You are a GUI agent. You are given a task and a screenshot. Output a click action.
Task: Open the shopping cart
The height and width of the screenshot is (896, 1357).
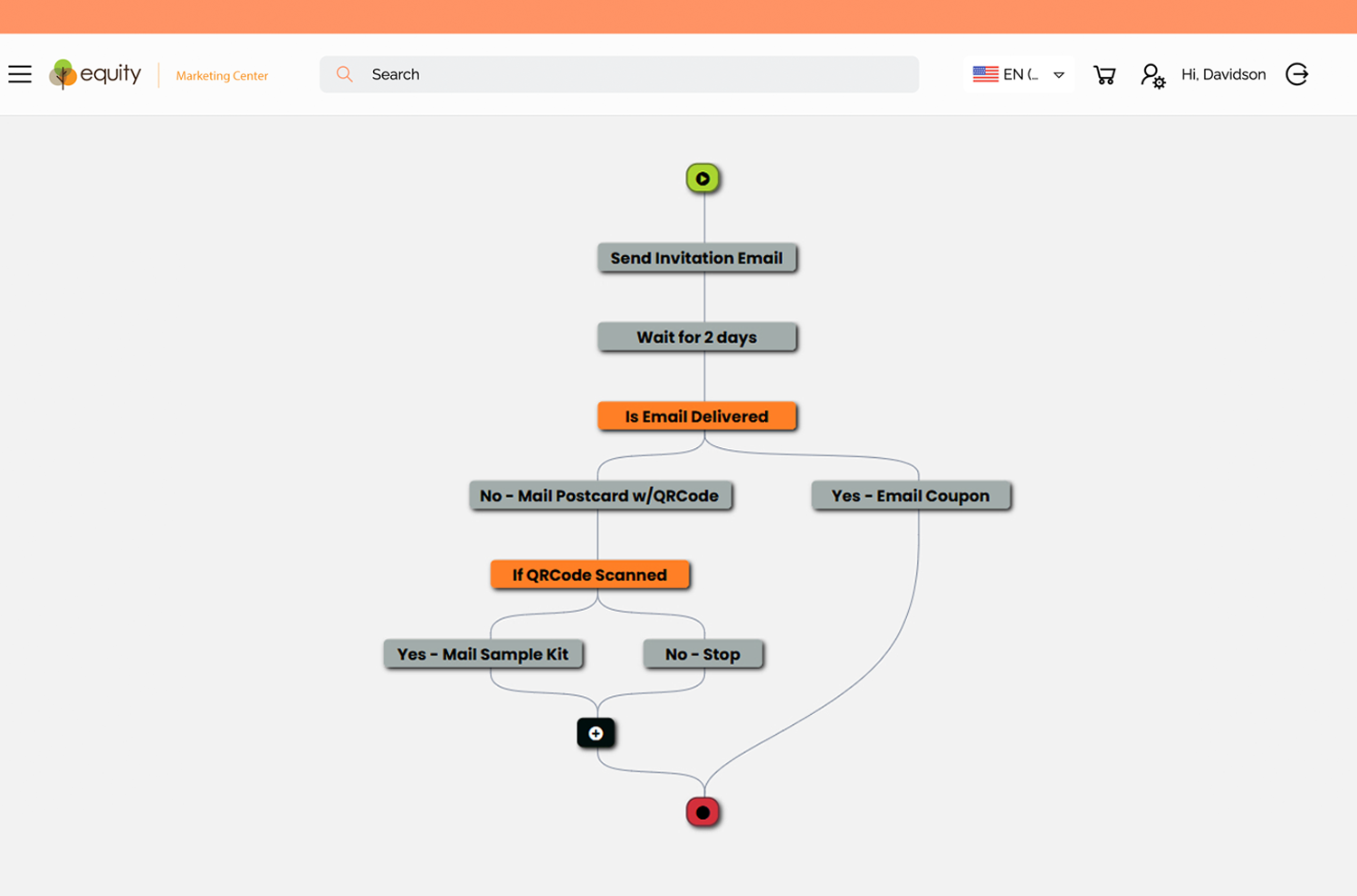(1104, 75)
